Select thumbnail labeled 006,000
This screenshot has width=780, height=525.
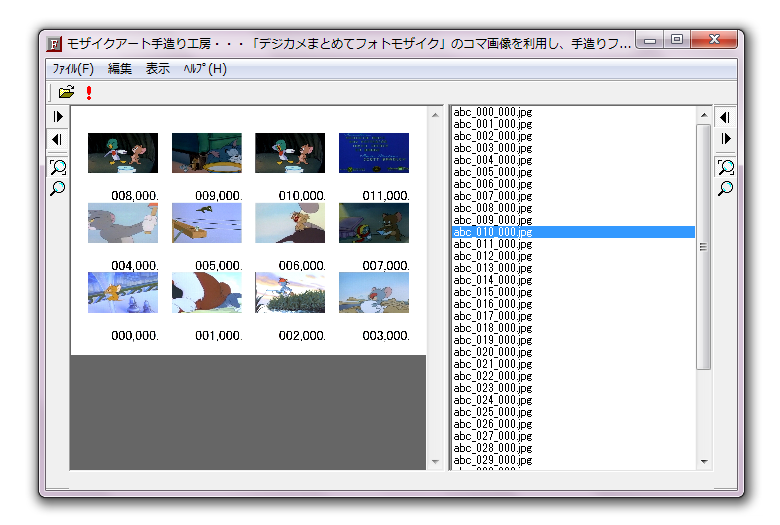[x=290, y=223]
